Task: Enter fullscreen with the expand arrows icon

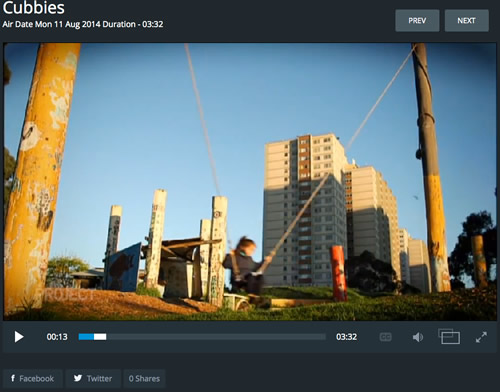Action: tap(481, 337)
